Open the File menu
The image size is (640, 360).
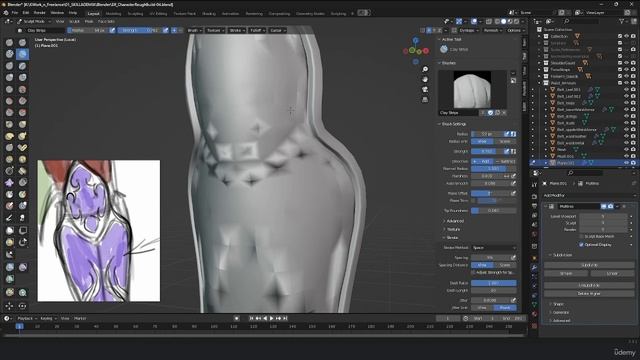point(15,13)
